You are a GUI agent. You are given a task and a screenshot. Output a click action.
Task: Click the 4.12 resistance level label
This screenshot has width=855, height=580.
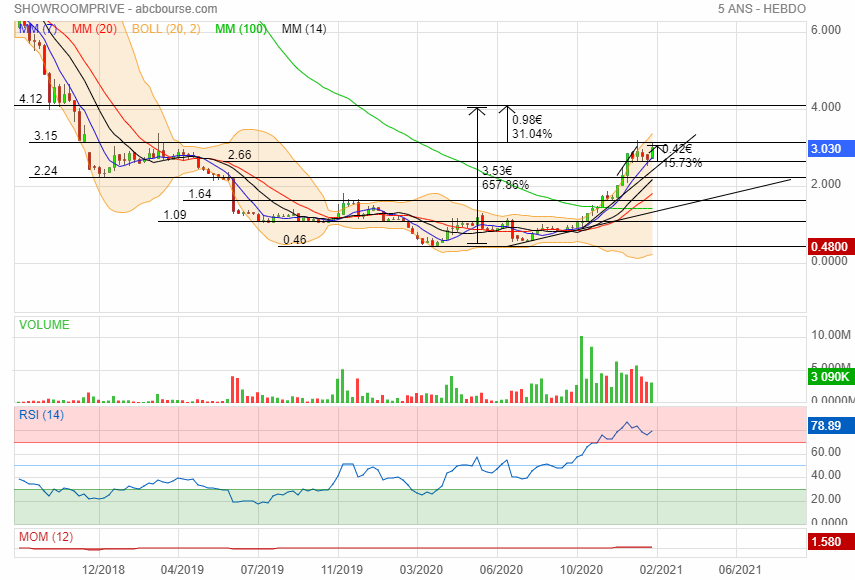(x=31, y=99)
